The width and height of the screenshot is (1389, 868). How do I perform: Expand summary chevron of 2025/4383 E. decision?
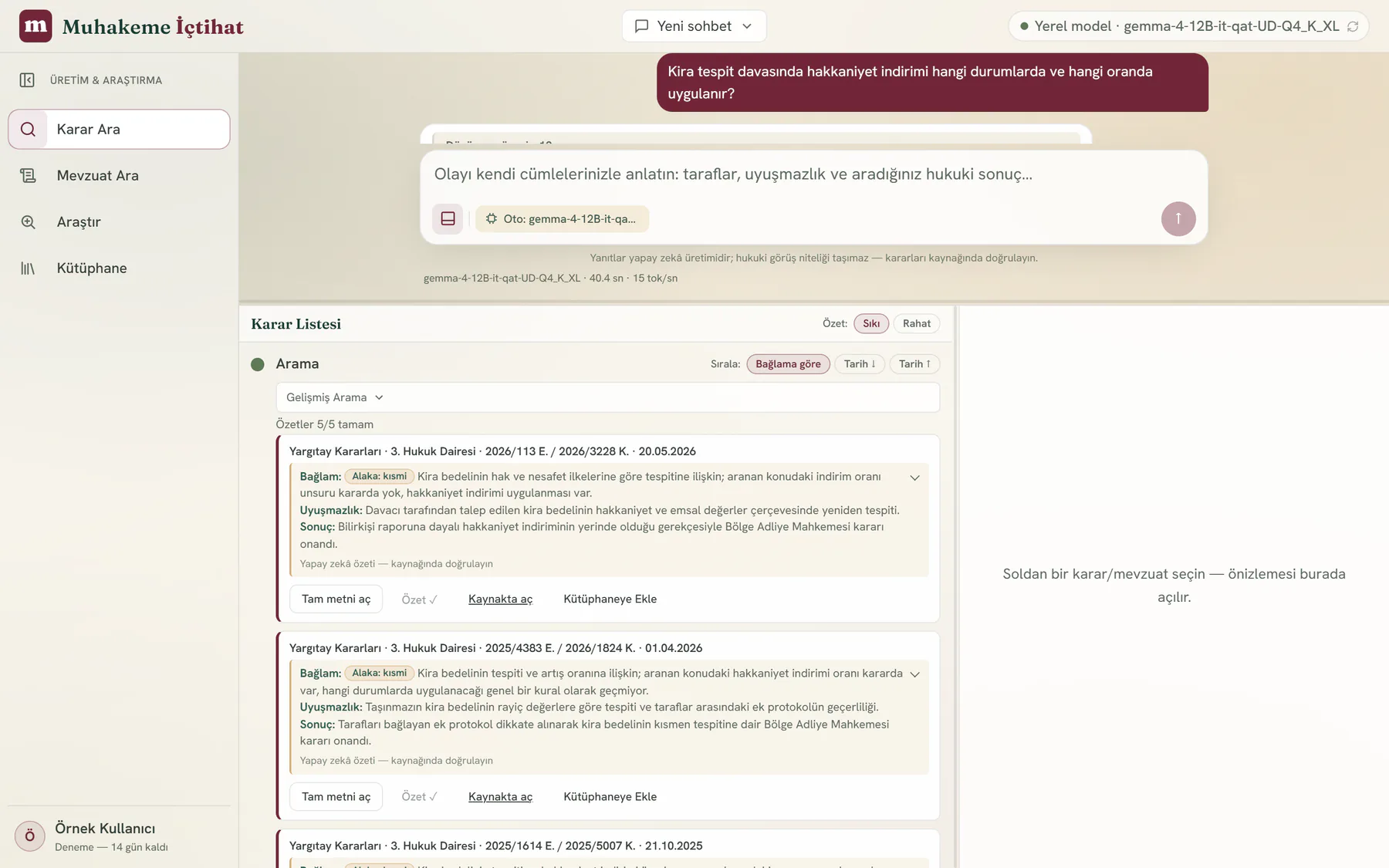click(x=915, y=674)
